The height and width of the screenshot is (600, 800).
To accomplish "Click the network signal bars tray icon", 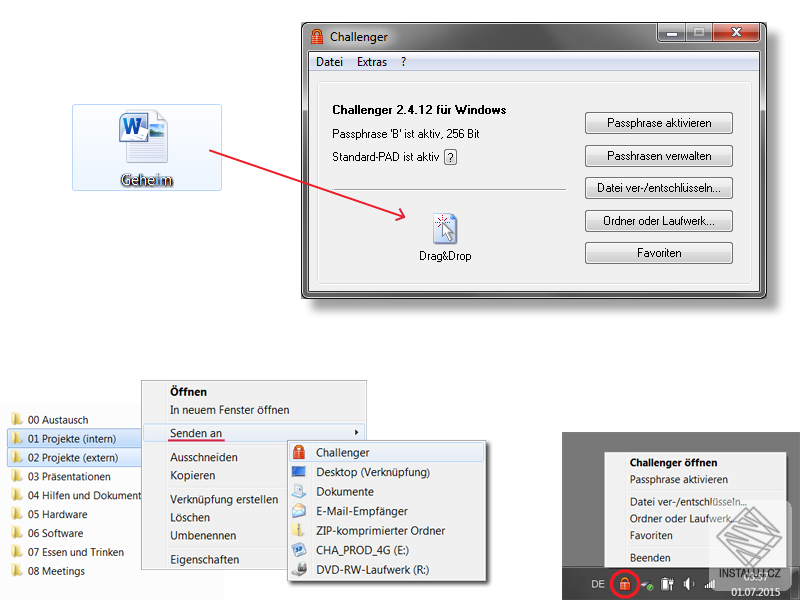I will [x=709, y=585].
